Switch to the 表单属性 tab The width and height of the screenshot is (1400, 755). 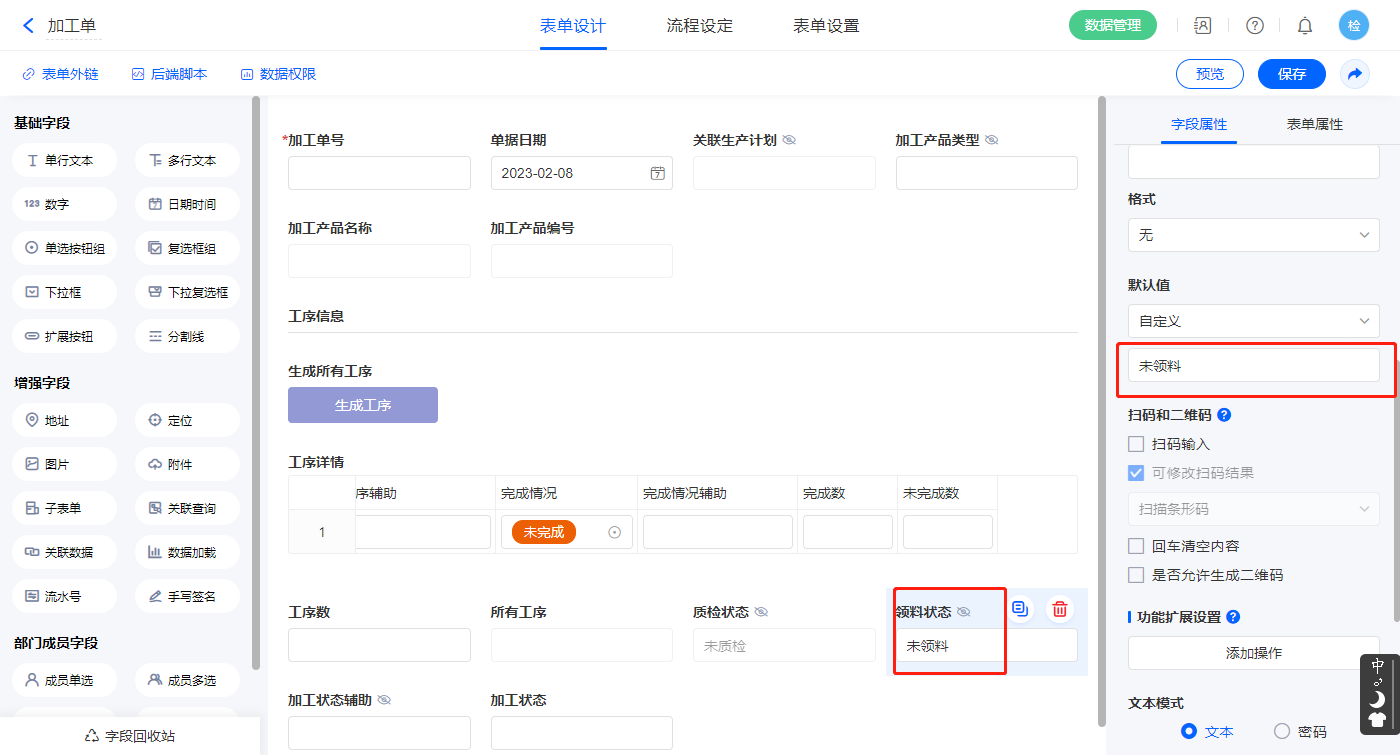1314,124
